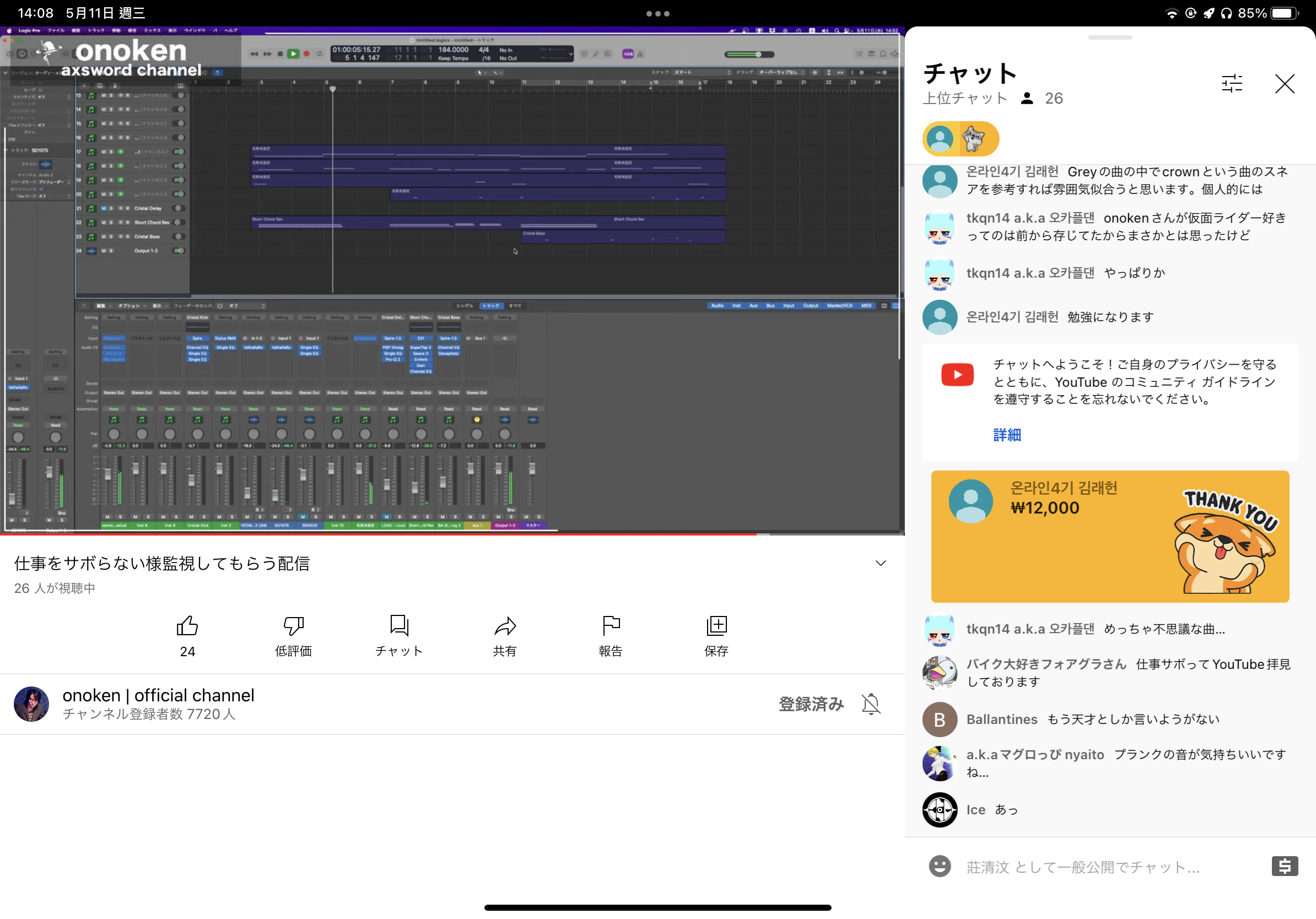The width and height of the screenshot is (1316, 919).
Task: Like the live stream with thumbs up
Action: point(187,626)
